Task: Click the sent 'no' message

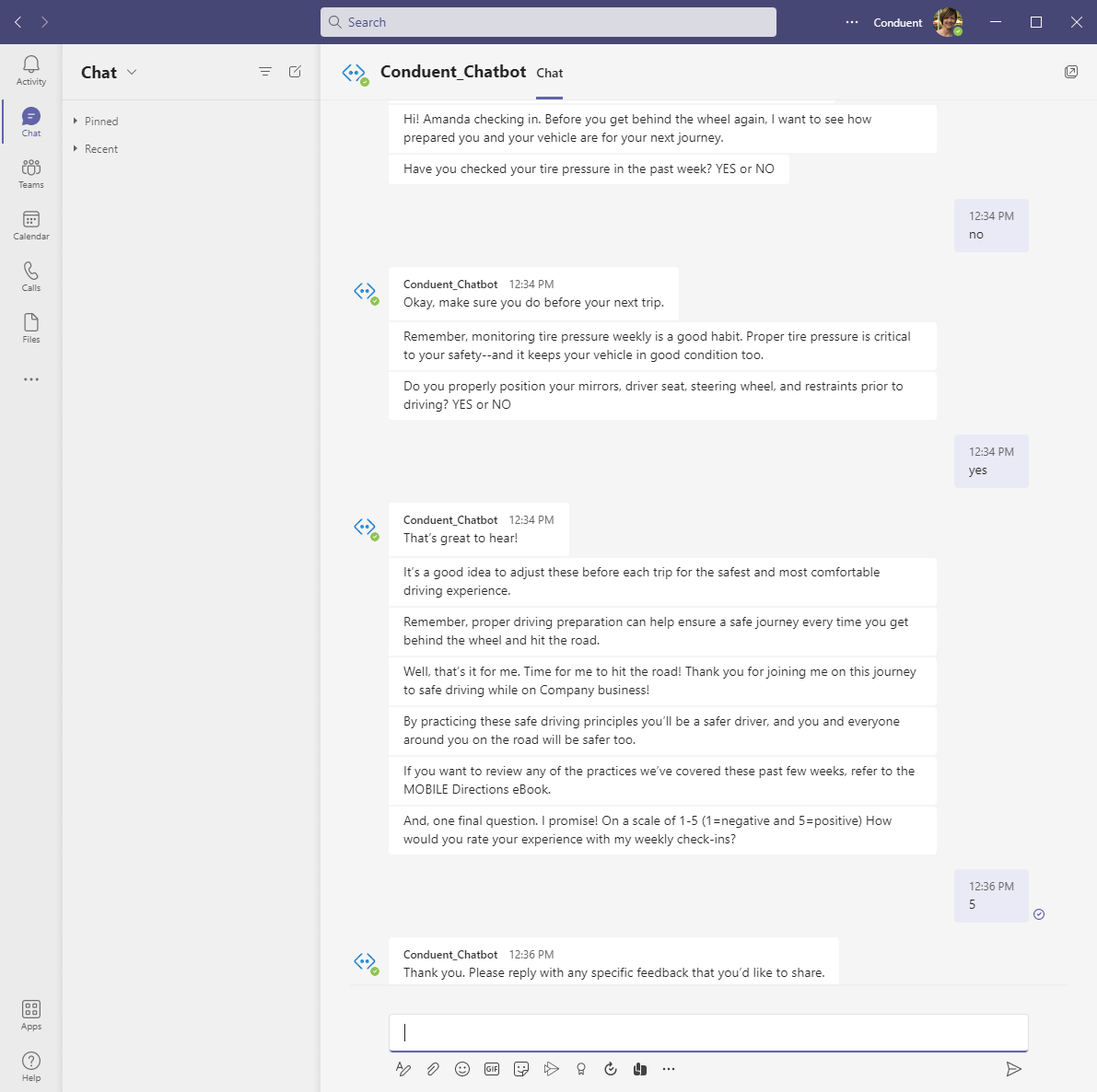Action: tap(991, 226)
